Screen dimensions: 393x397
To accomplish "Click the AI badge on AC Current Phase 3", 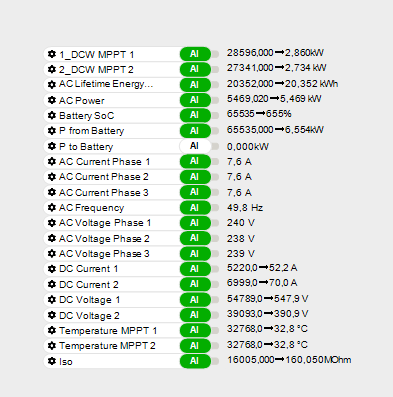I will click(x=195, y=192).
